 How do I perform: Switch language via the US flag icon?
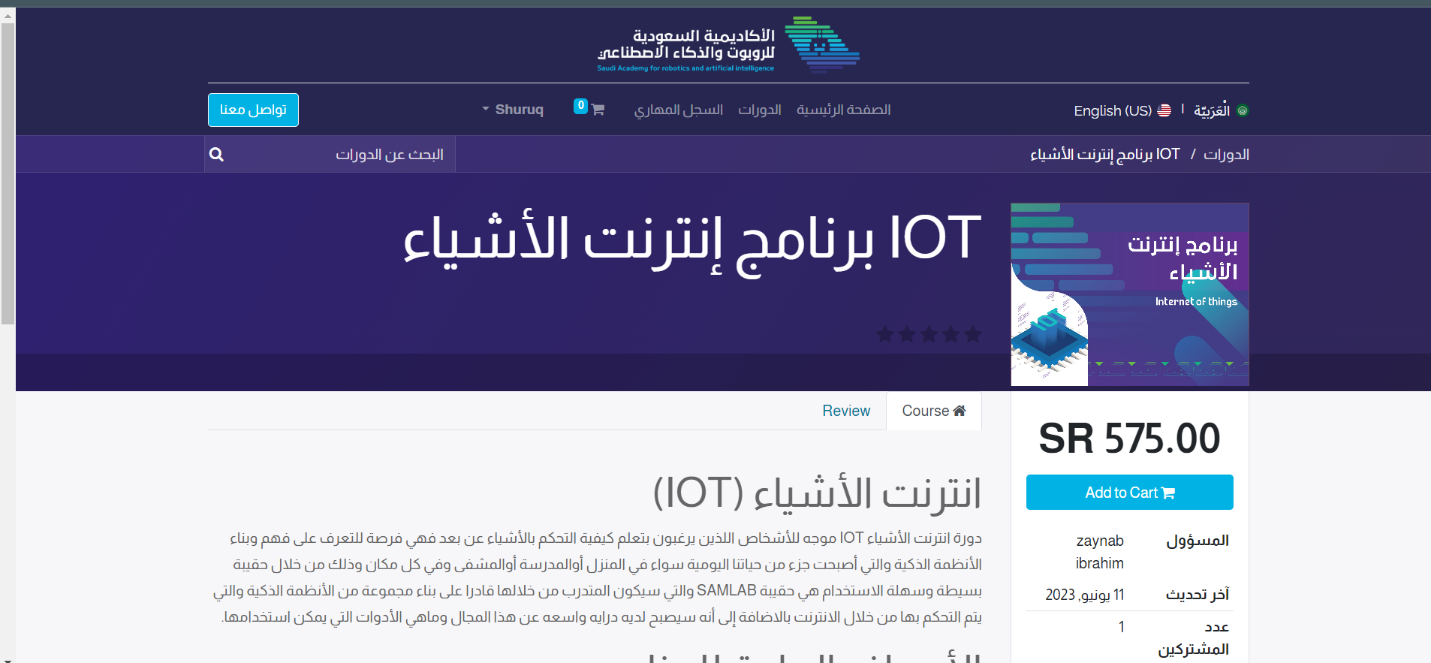click(1164, 111)
